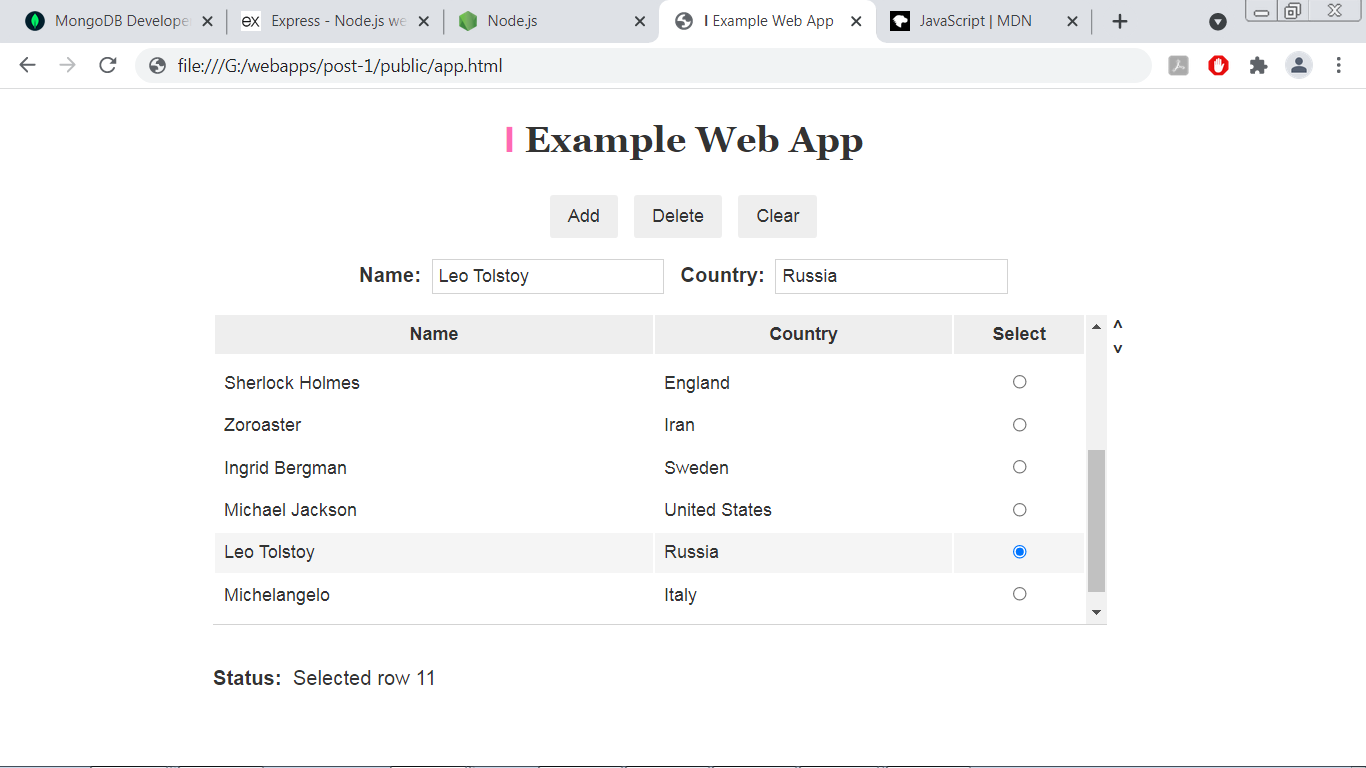This screenshot has width=1366, height=768.
Task: Click the down caret beside the table
Action: [x=1118, y=349]
